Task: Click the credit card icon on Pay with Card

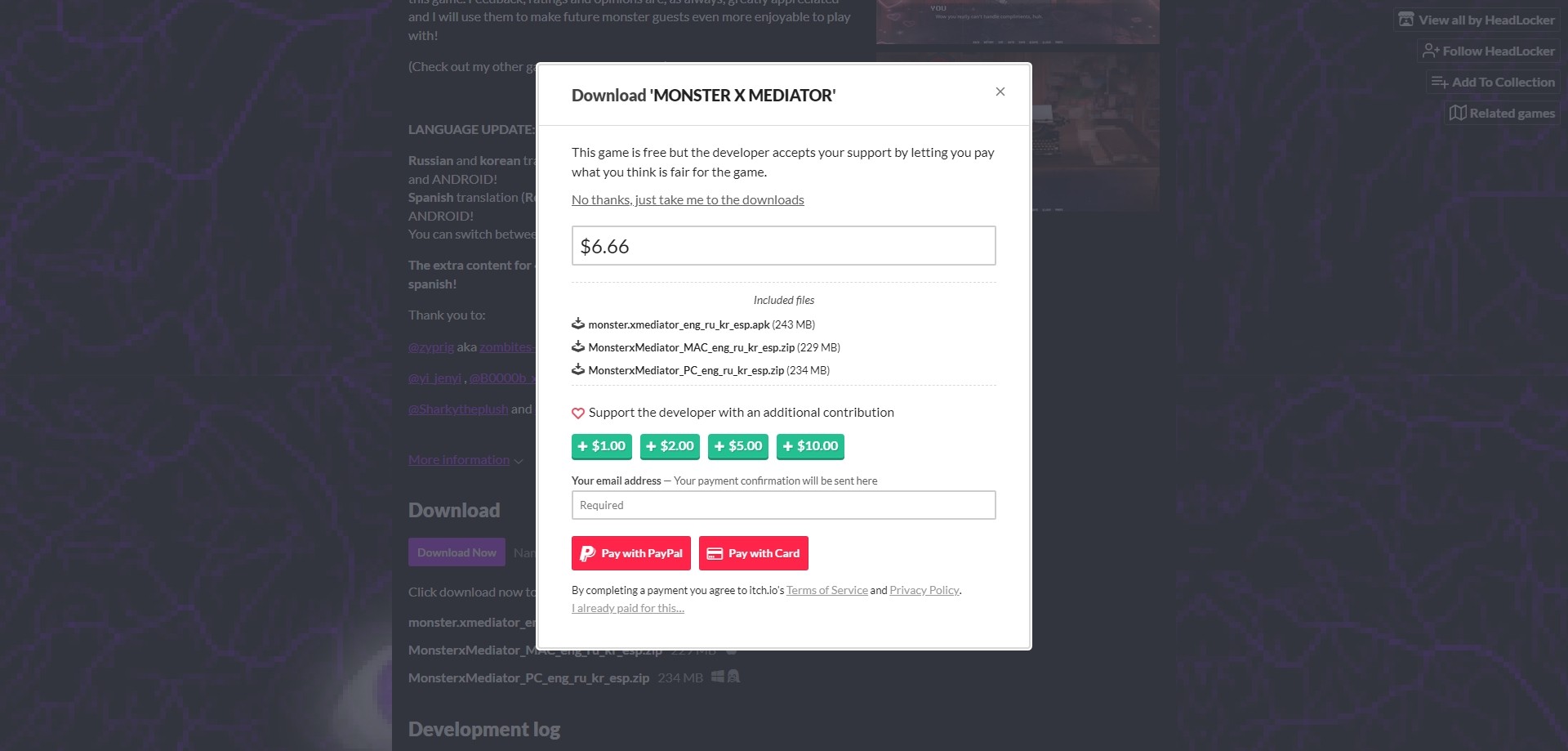Action: 715,553
